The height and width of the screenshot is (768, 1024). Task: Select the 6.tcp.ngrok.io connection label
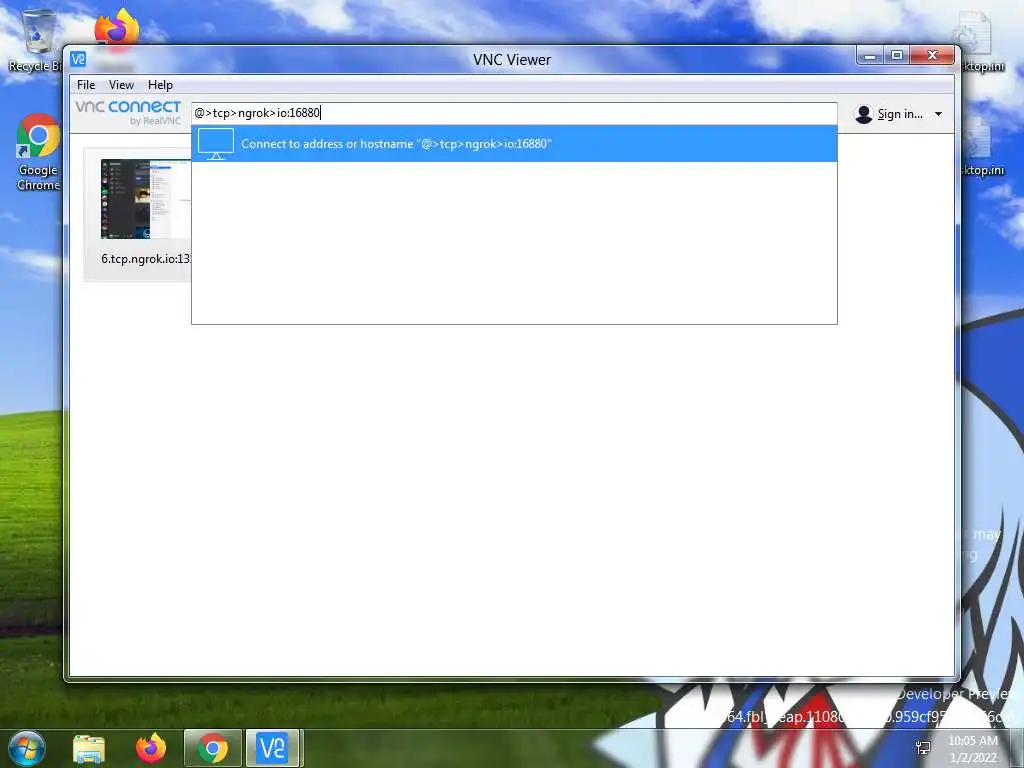click(x=146, y=259)
